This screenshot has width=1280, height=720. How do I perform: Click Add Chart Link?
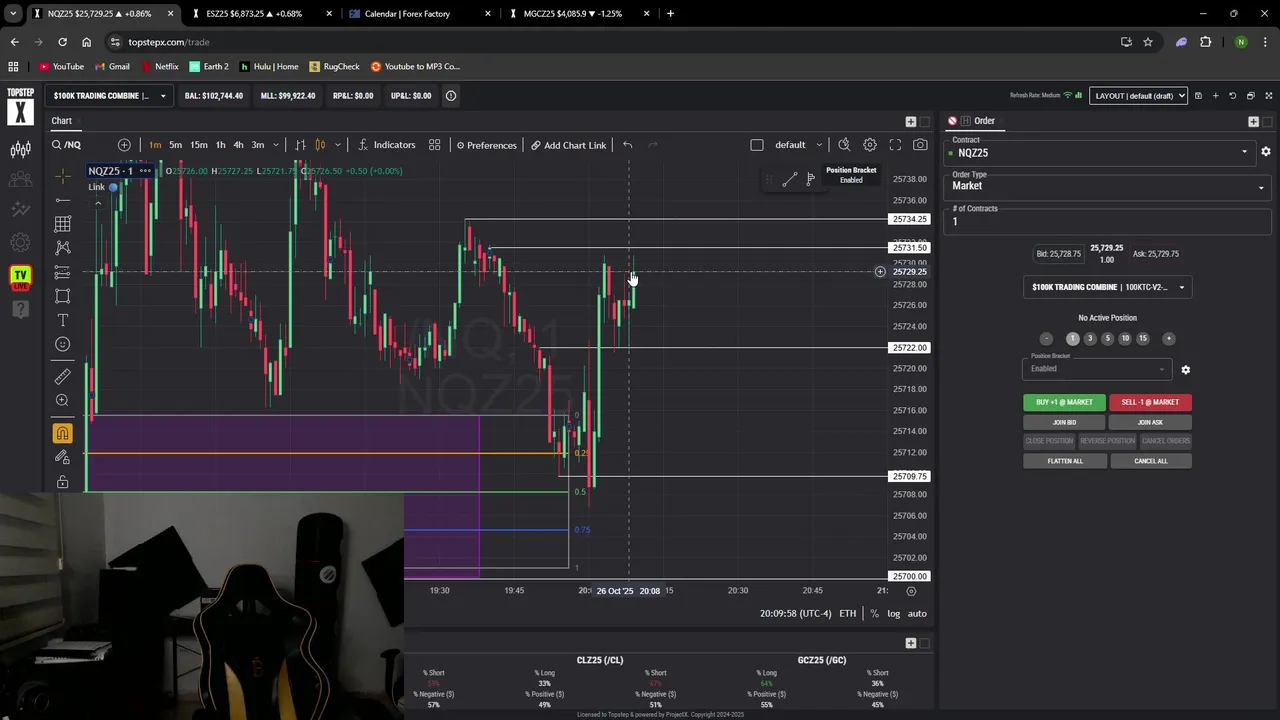click(568, 145)
